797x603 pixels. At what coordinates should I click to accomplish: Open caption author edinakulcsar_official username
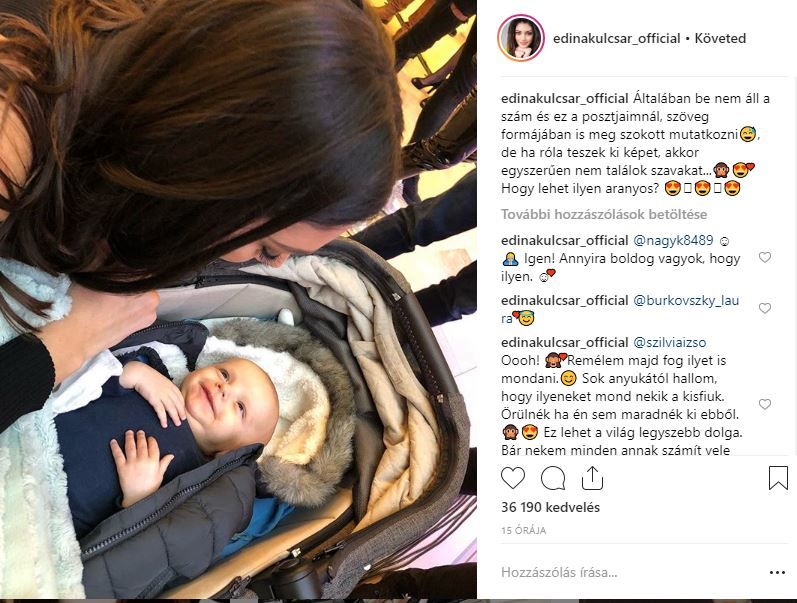coord(565,99)
